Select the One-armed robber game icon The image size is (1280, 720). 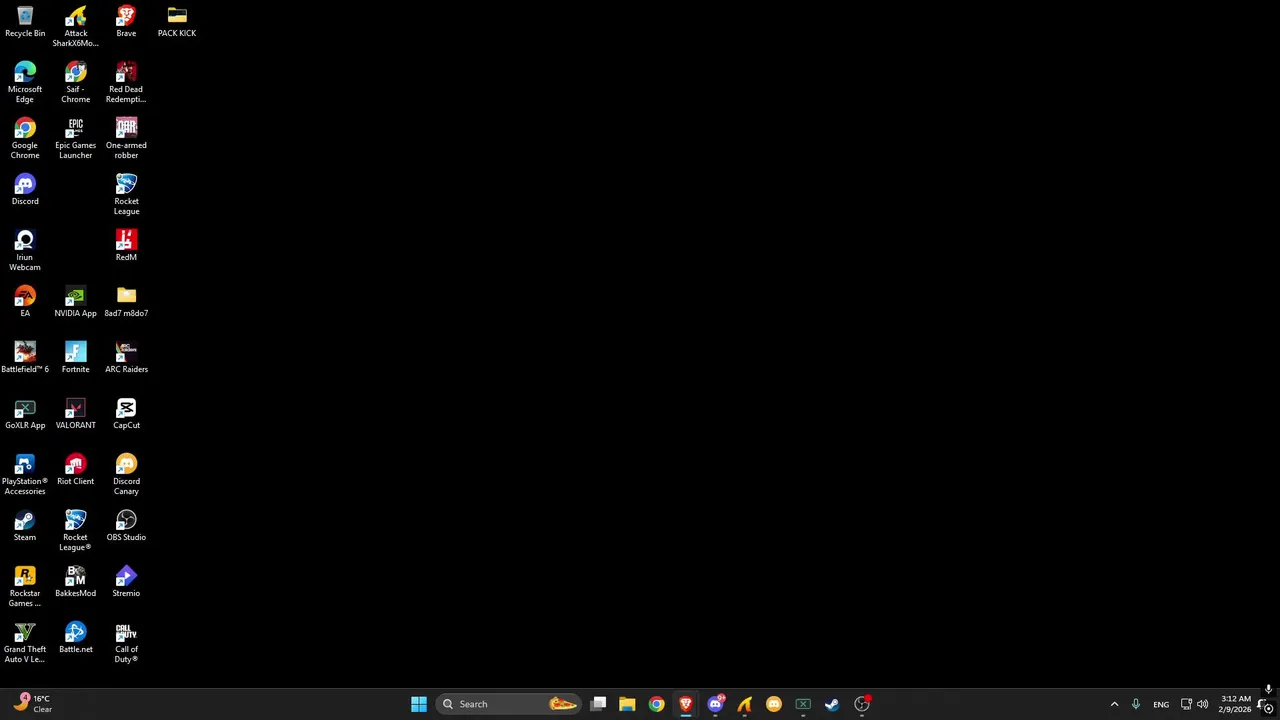pyautogui.click(x=126, y=138)
